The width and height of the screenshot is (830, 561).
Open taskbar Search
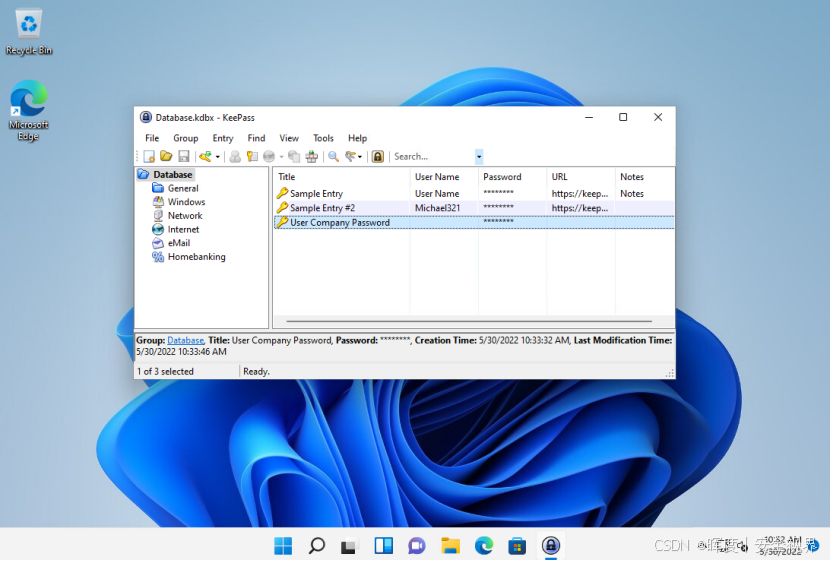(317, 546)
